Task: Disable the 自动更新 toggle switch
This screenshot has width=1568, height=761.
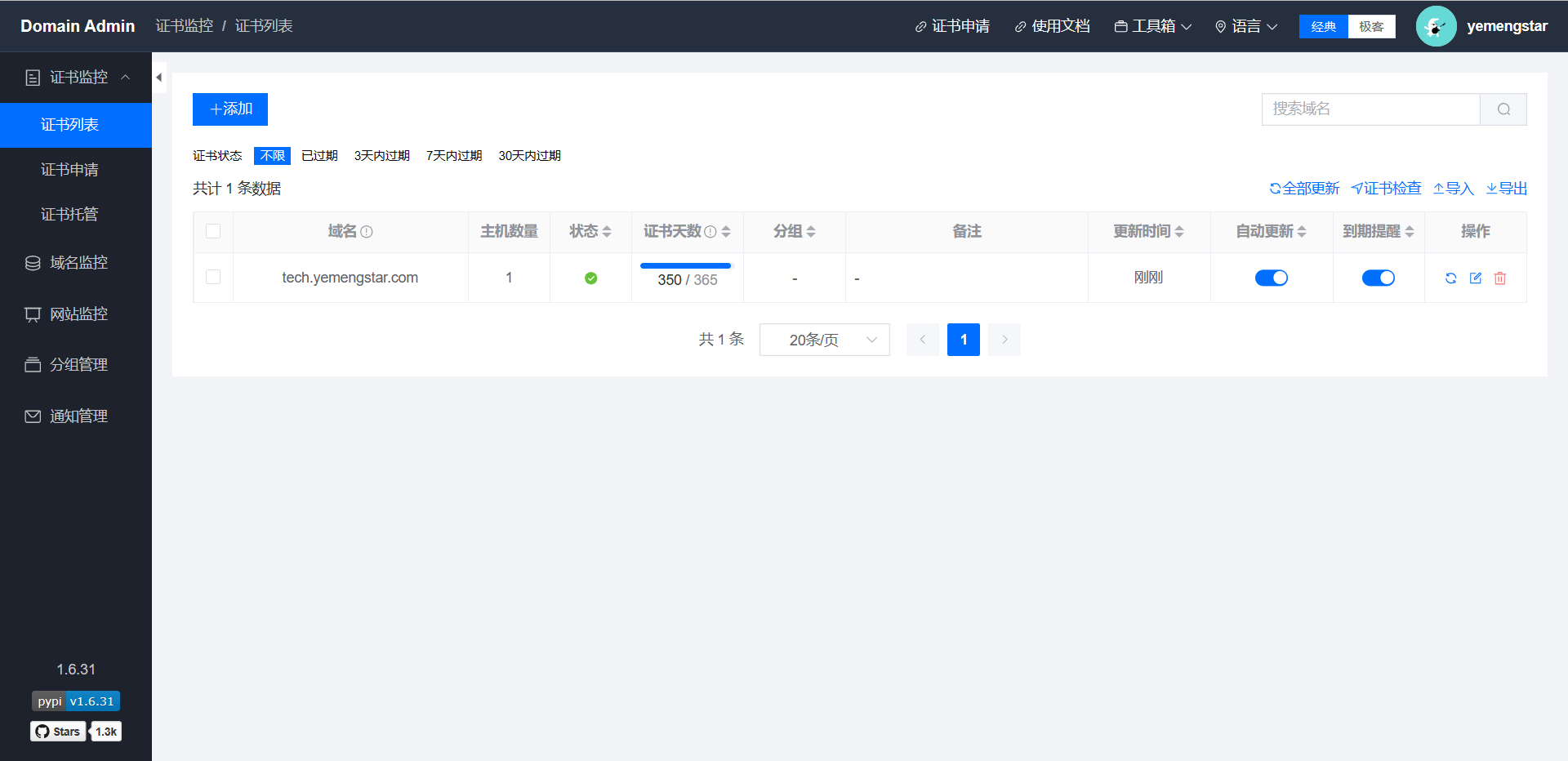Action: tap(1271, 278)
